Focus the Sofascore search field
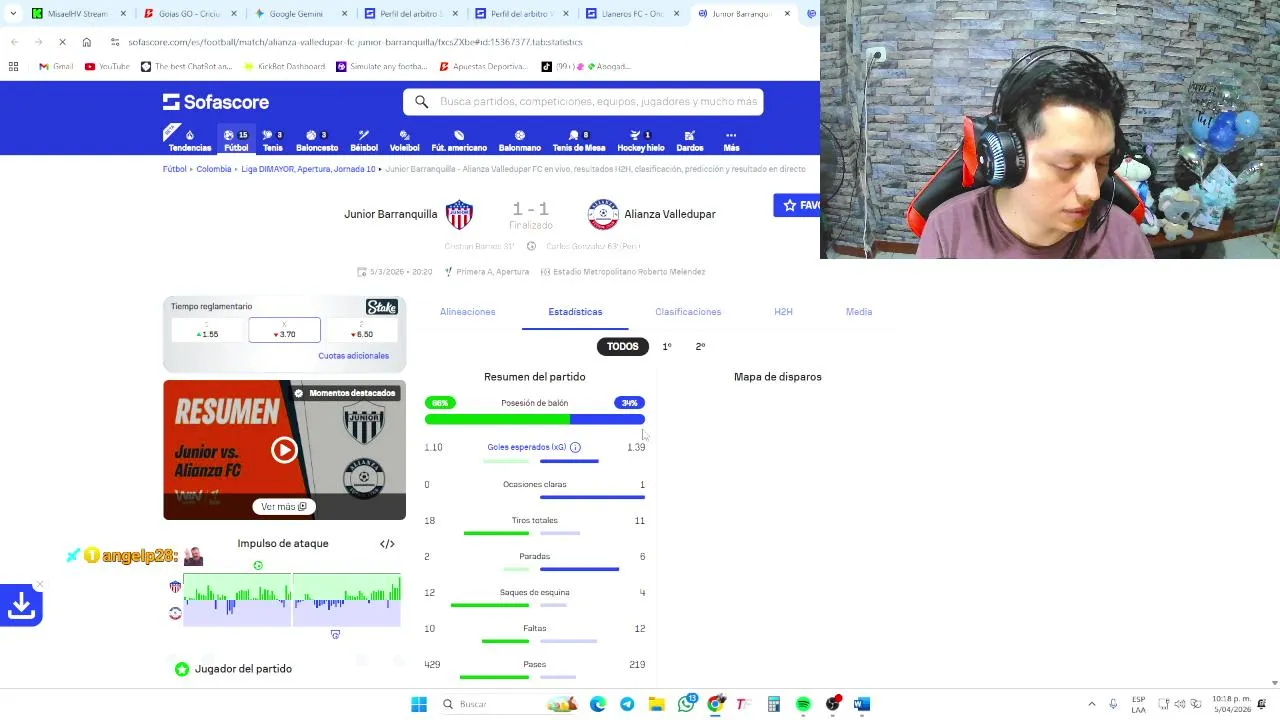Viewport: 1280px width, 720px height. point(583,102)
